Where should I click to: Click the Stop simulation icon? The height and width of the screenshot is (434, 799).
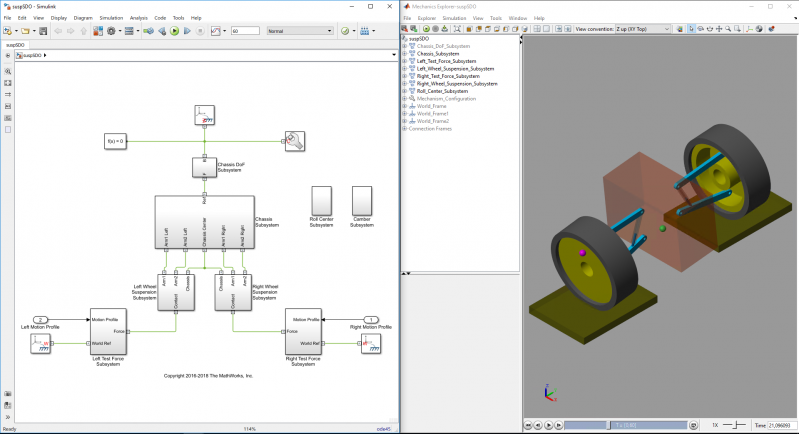[199, 31]
